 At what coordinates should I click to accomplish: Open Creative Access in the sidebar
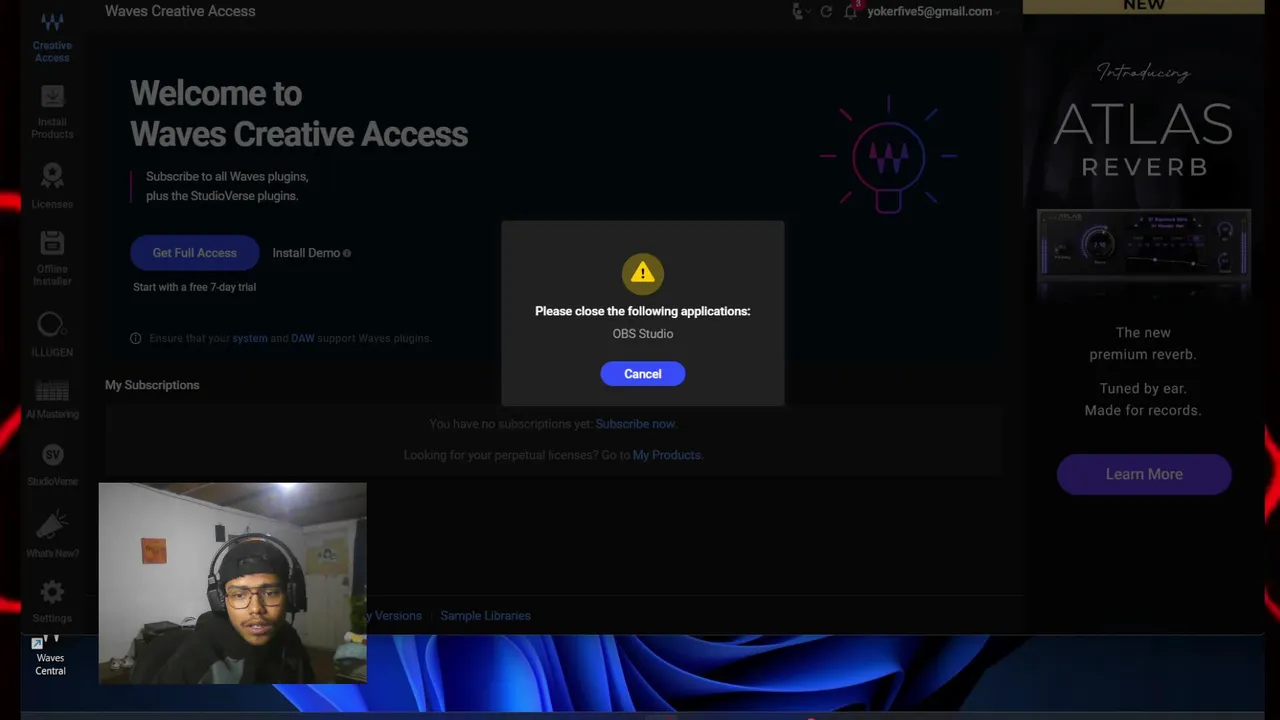(52, 37)
